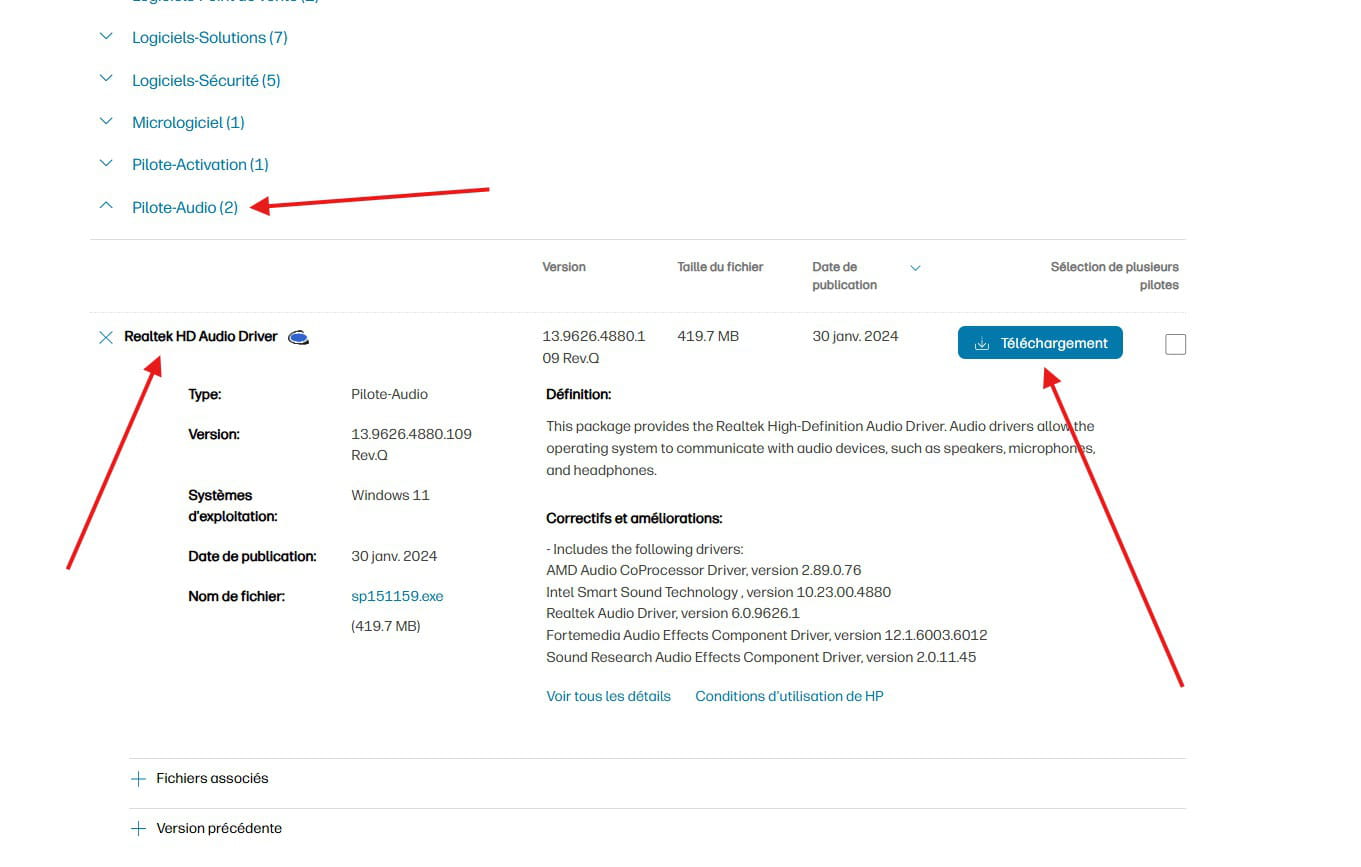Click the Realtek Audio Driver version 6.0.9626.1 line

pyautogui.click(x=673, y=613)
